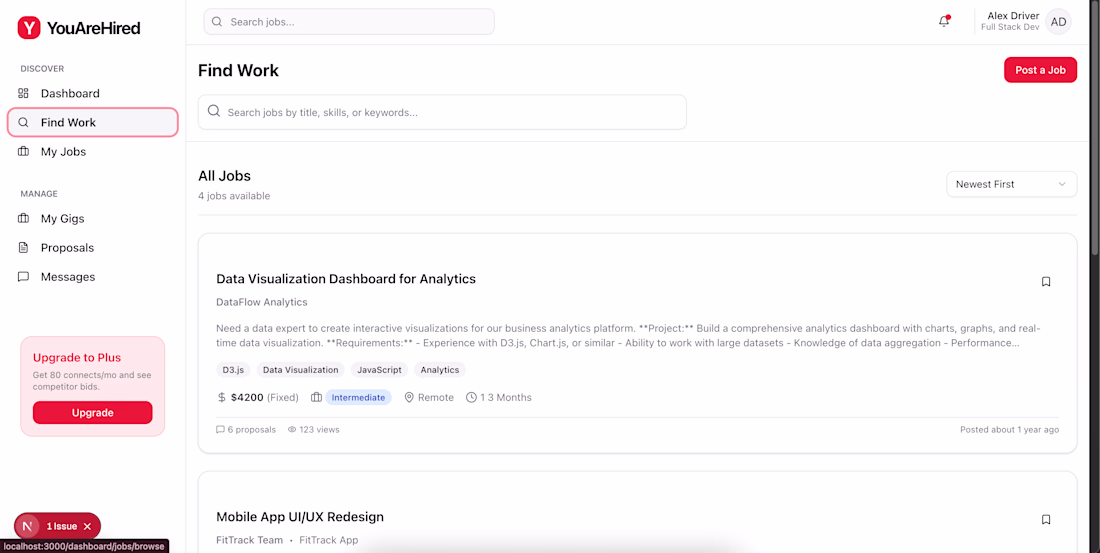Image resolution: width=1100 pixels, height=553 pixels.
Task: Open Data Visualization Dashboard for Analytics job
Action: (x=346, y=279)
